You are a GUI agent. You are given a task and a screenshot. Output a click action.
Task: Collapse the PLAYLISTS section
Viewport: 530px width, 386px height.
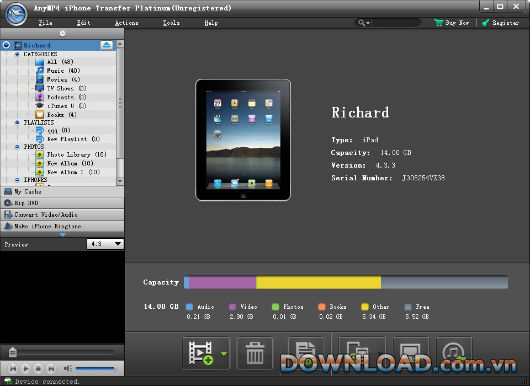(17, 122)
